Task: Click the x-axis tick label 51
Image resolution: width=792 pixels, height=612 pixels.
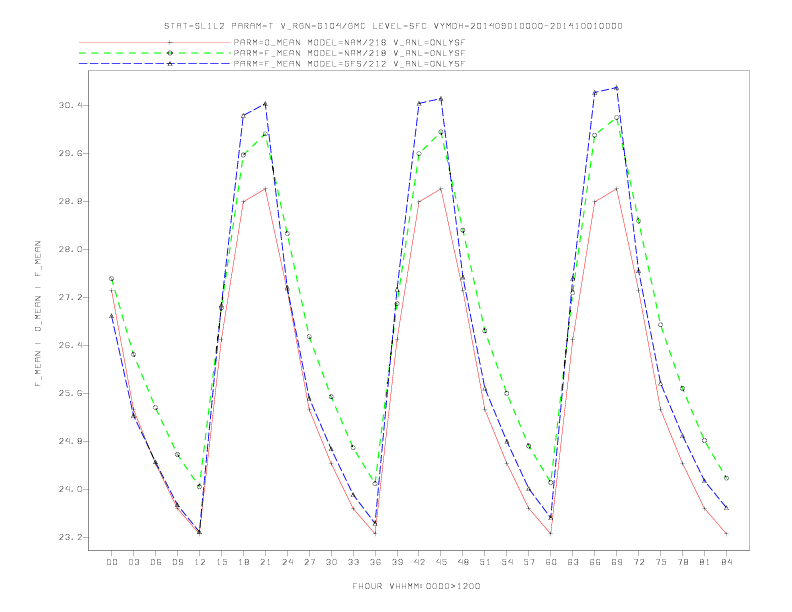Action: click(x=485, y=562)
